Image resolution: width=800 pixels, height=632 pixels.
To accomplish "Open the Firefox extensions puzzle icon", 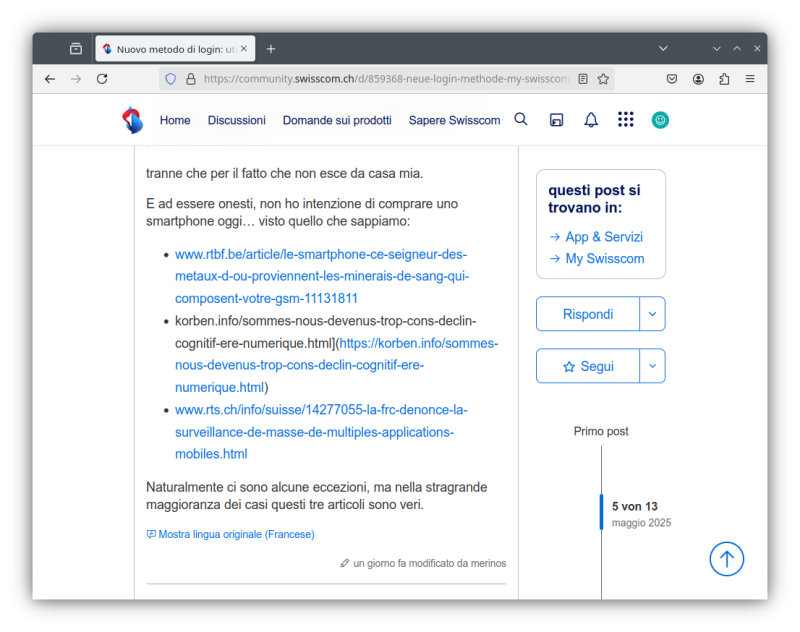I will [x=724, y=79].
